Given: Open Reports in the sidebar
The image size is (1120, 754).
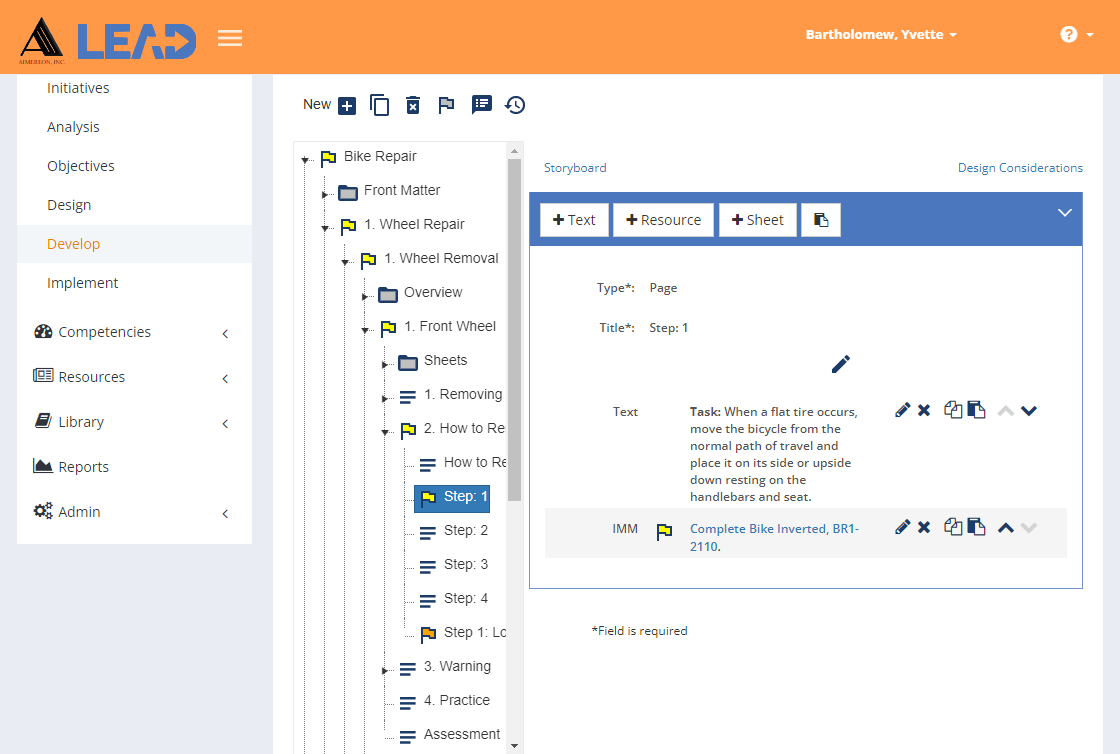Looking at the screenshot, I should (x=84, y=467).
